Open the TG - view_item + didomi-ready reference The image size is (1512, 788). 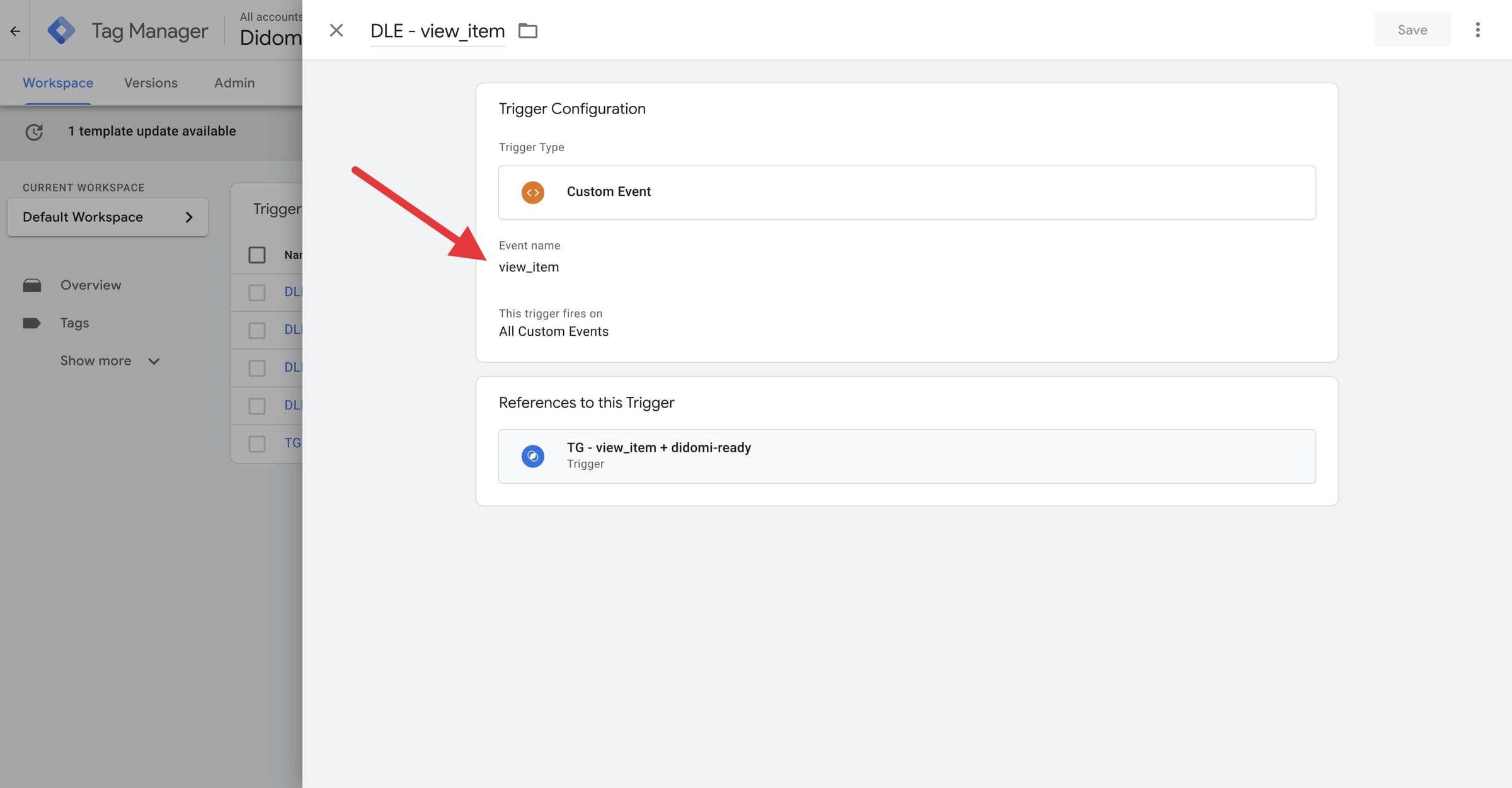[907, 456]
